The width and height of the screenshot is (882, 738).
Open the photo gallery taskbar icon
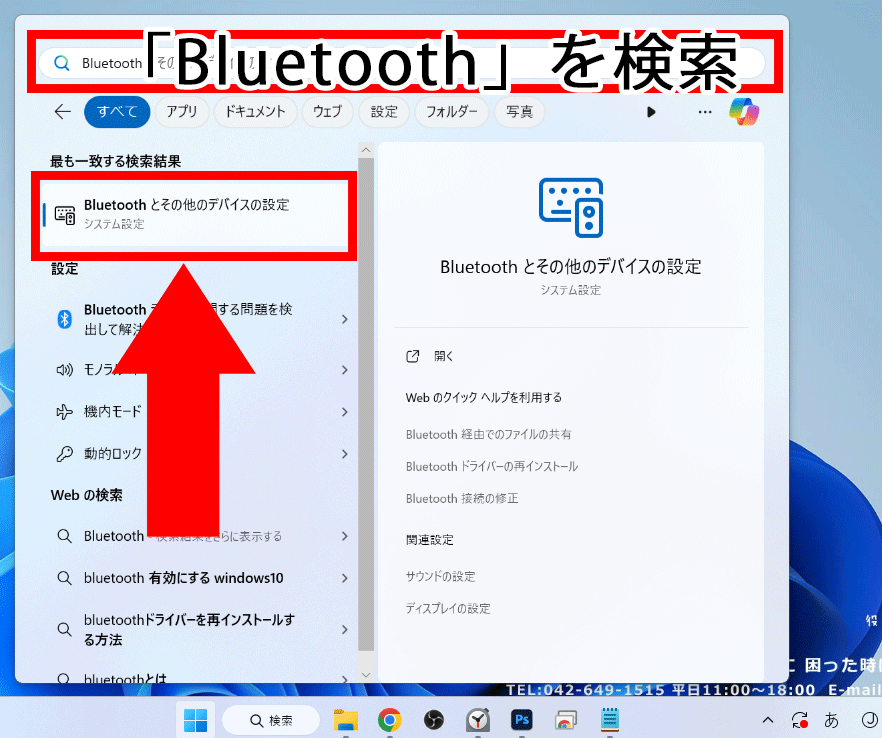[565, 720]
